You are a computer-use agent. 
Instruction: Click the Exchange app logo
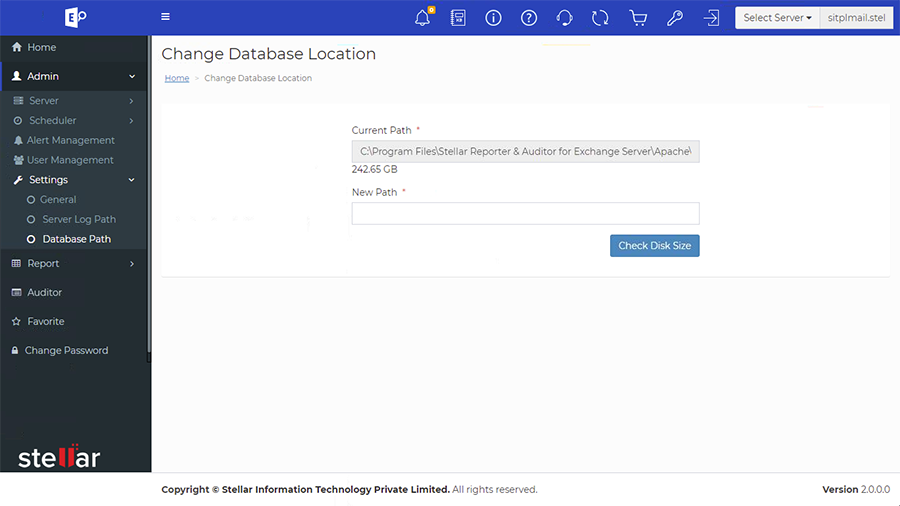pyautogui.click(x=75, y=17)
